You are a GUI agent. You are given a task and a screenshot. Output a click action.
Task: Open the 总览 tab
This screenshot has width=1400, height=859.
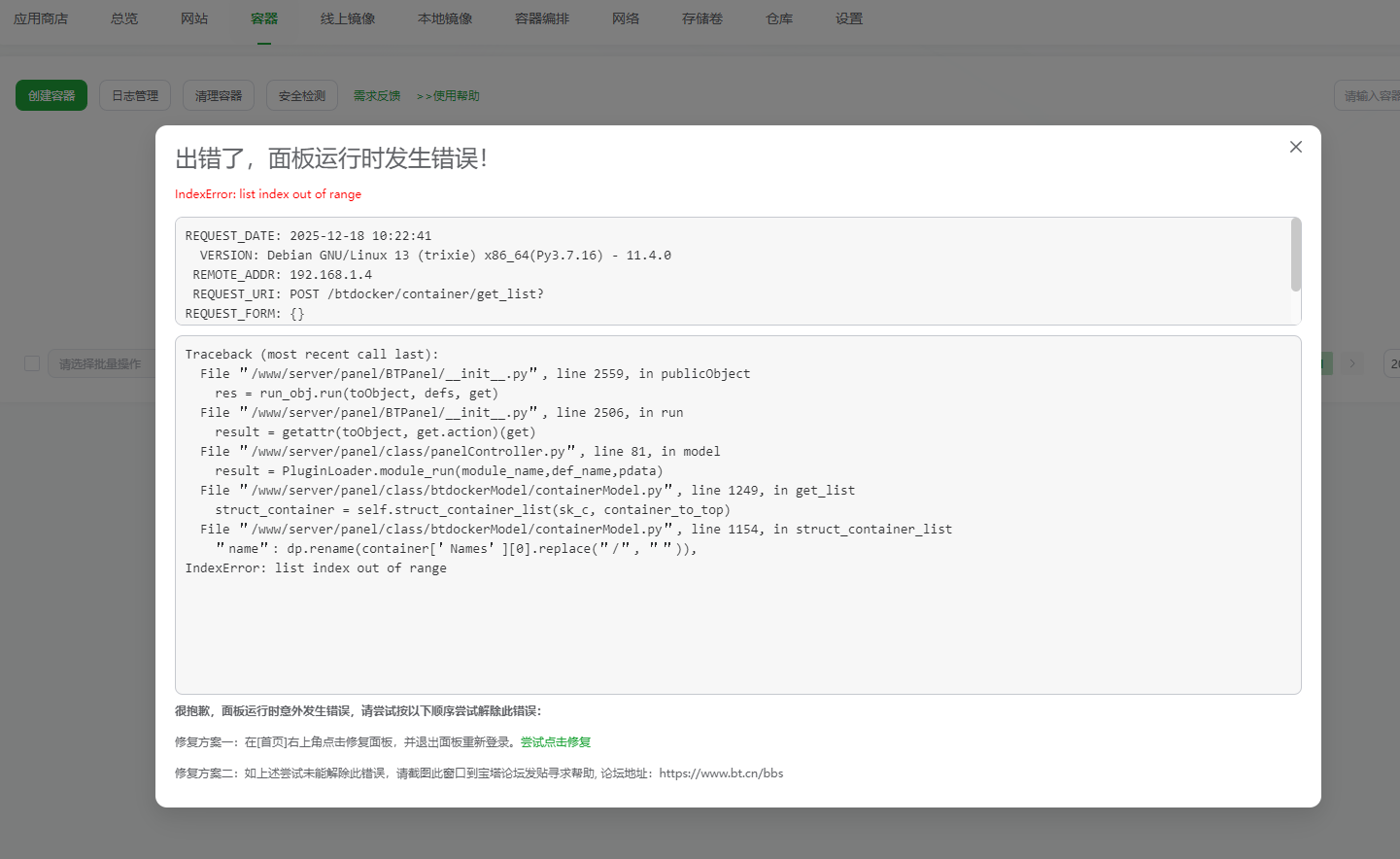(x=123, y=17)
